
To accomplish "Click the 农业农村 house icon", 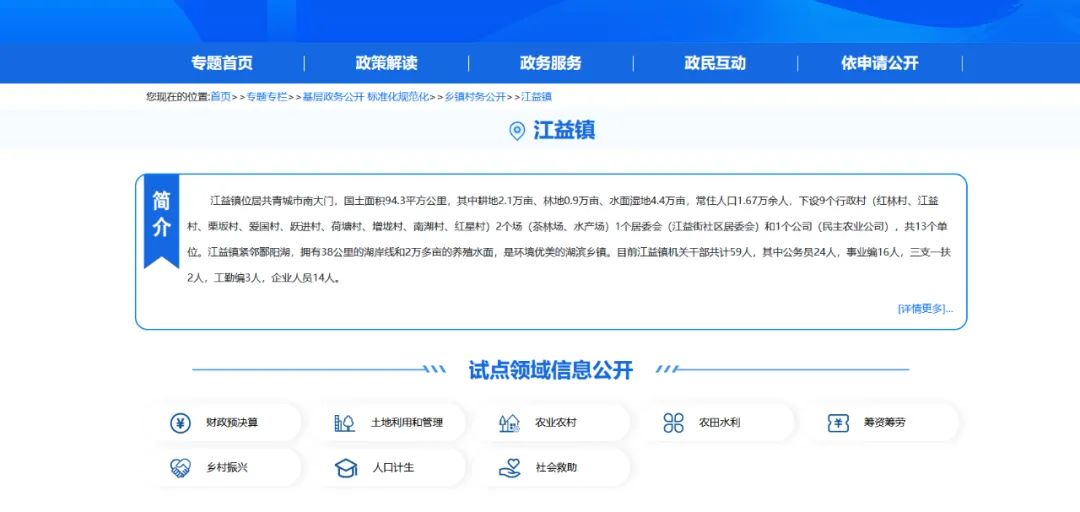I will (509, 423).
